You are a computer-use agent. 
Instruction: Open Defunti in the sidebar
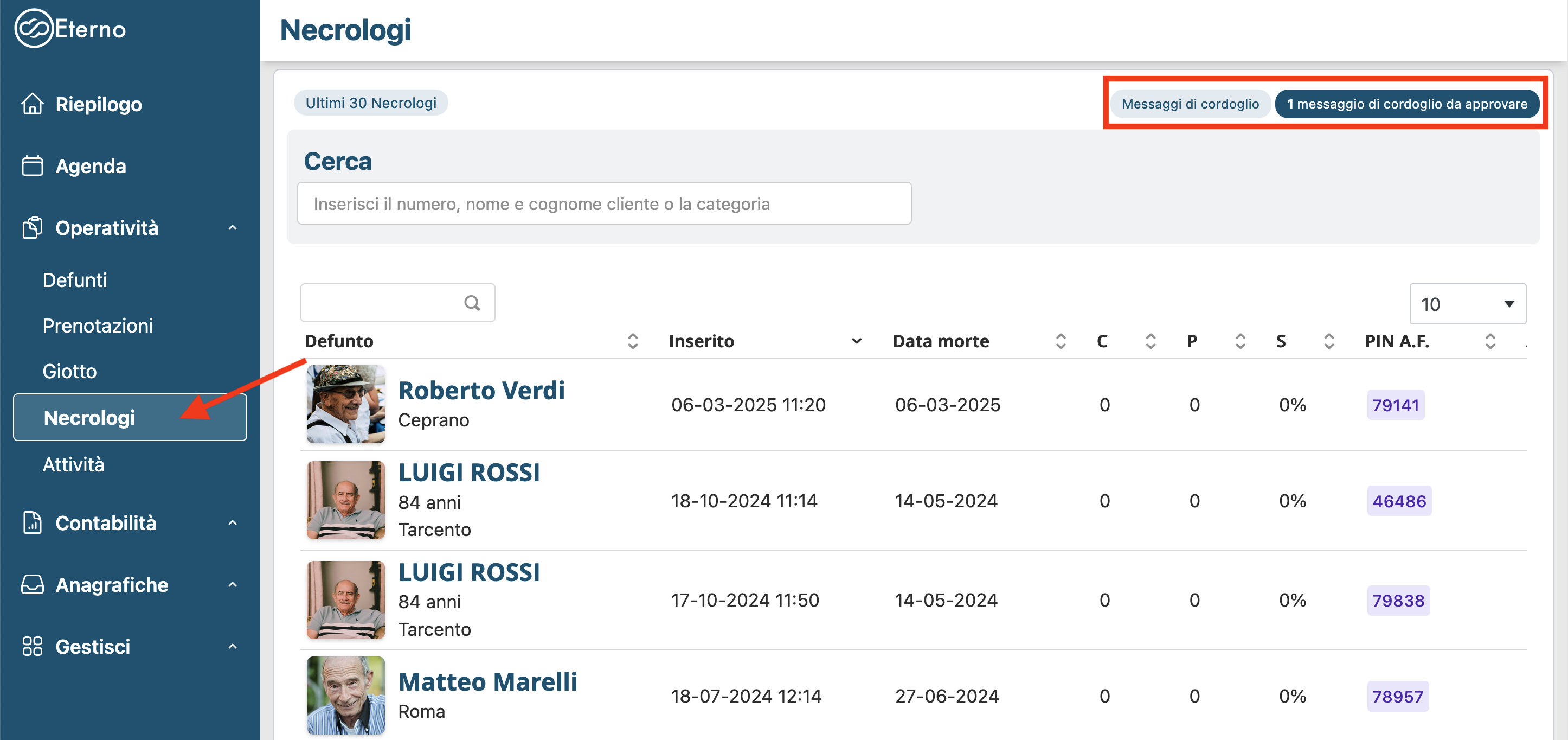[x=75, y=280]
